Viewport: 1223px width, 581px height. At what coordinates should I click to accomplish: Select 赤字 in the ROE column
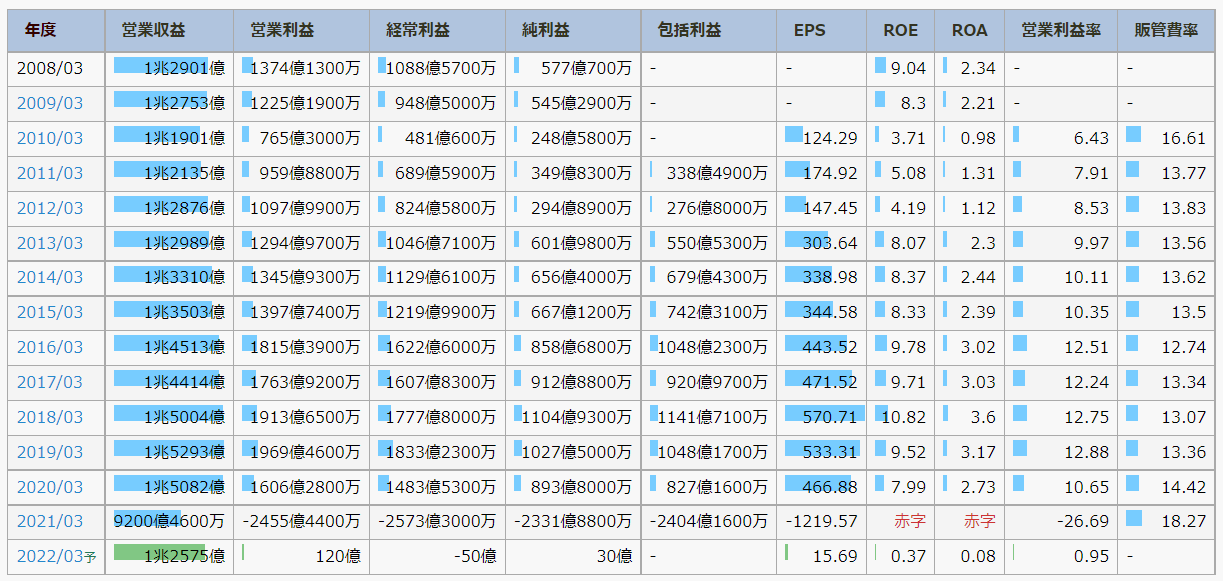click(x=910, y=522)
